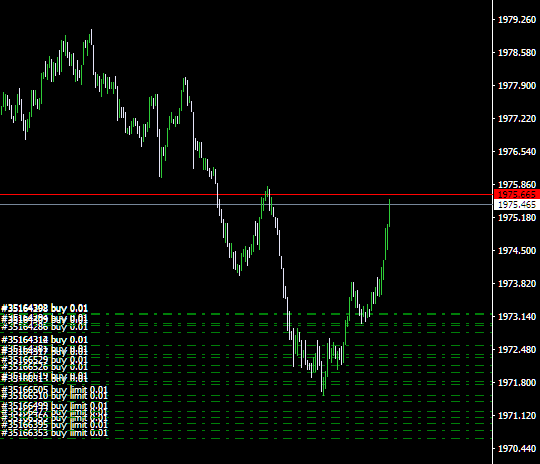The image size is (540, 464).
Task: Click the #35166505 buy limit order label
Action: coord(54,390)
